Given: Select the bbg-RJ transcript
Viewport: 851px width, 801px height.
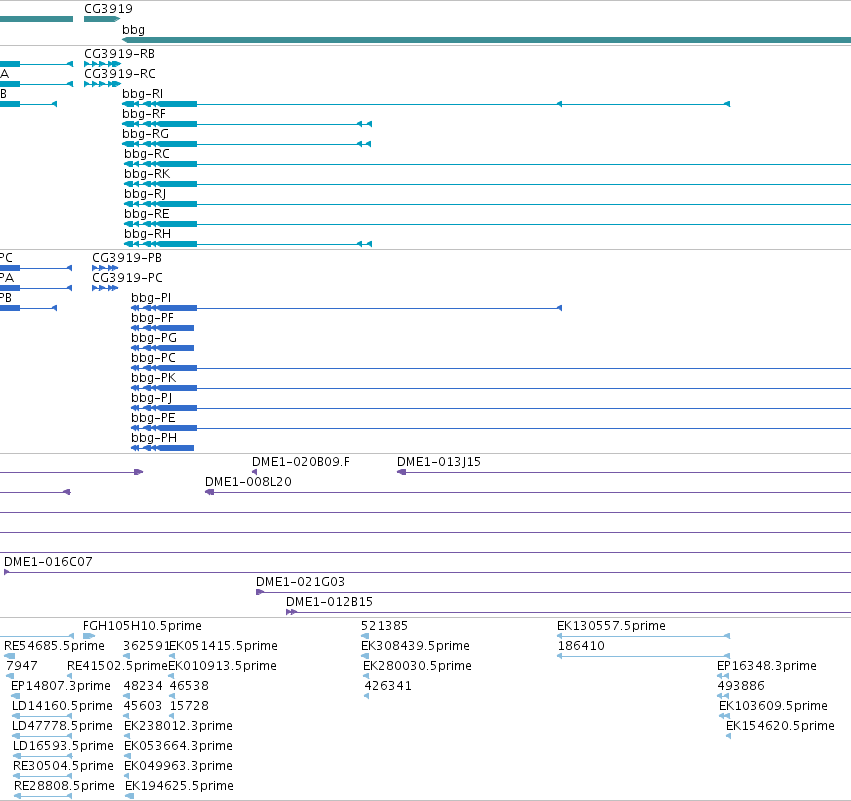Looking at the screenshot, I should 487,204.
